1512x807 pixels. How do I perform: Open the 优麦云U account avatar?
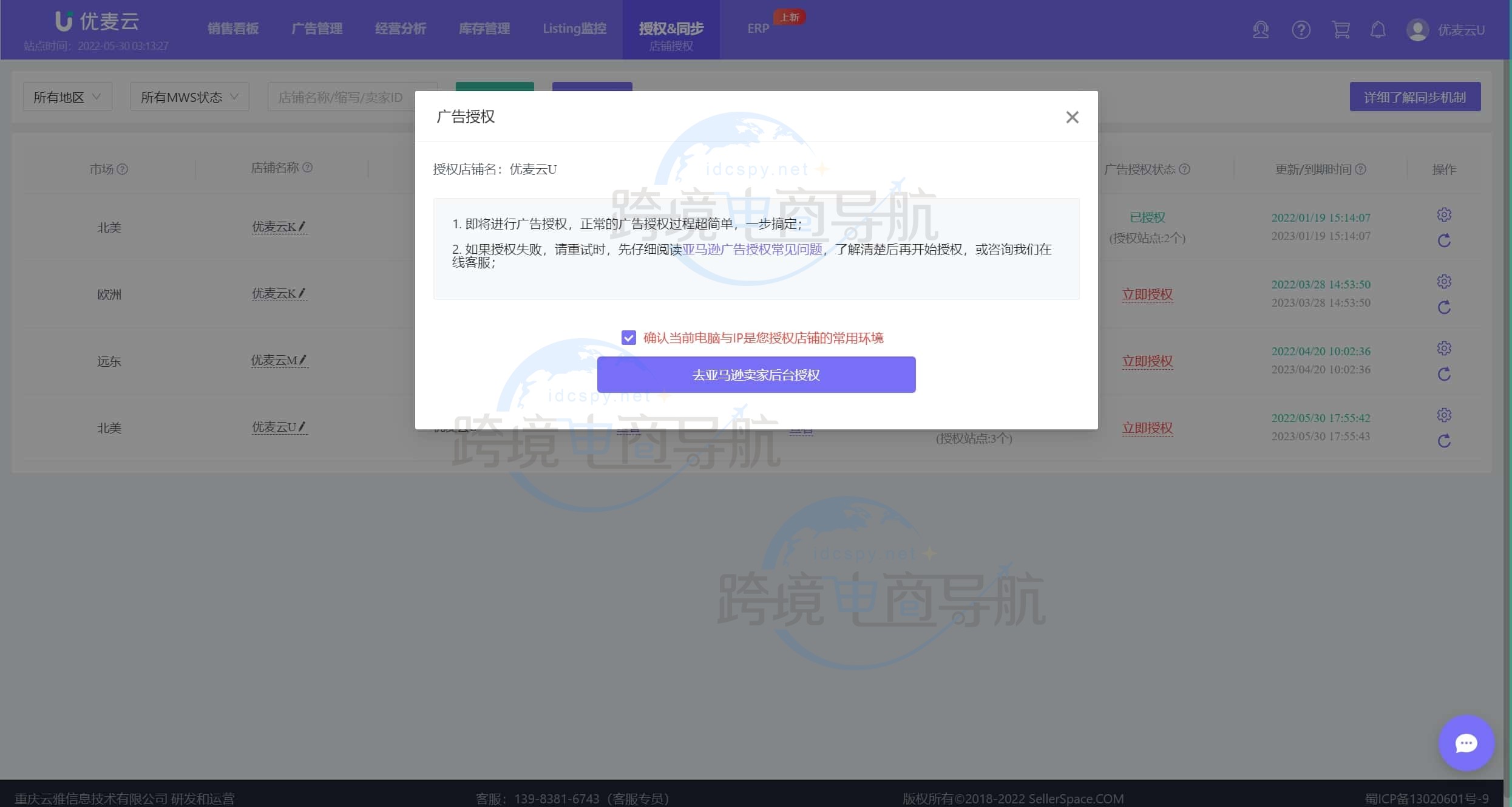(1417, 30)
